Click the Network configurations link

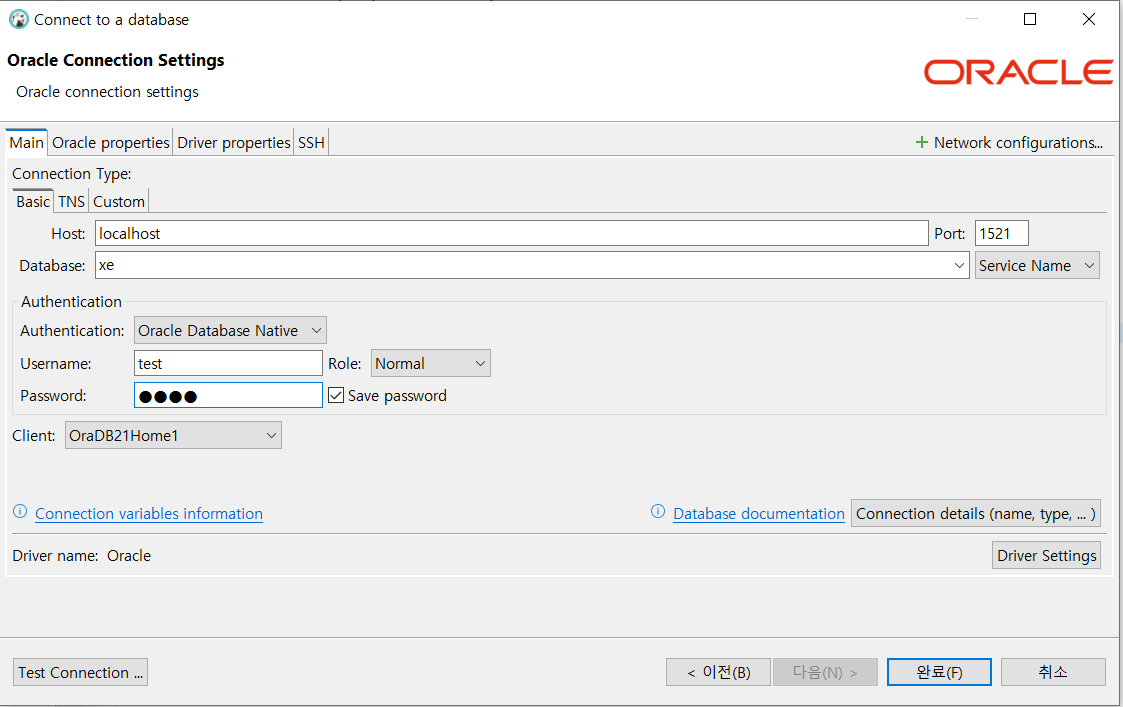pos(1018,143)
